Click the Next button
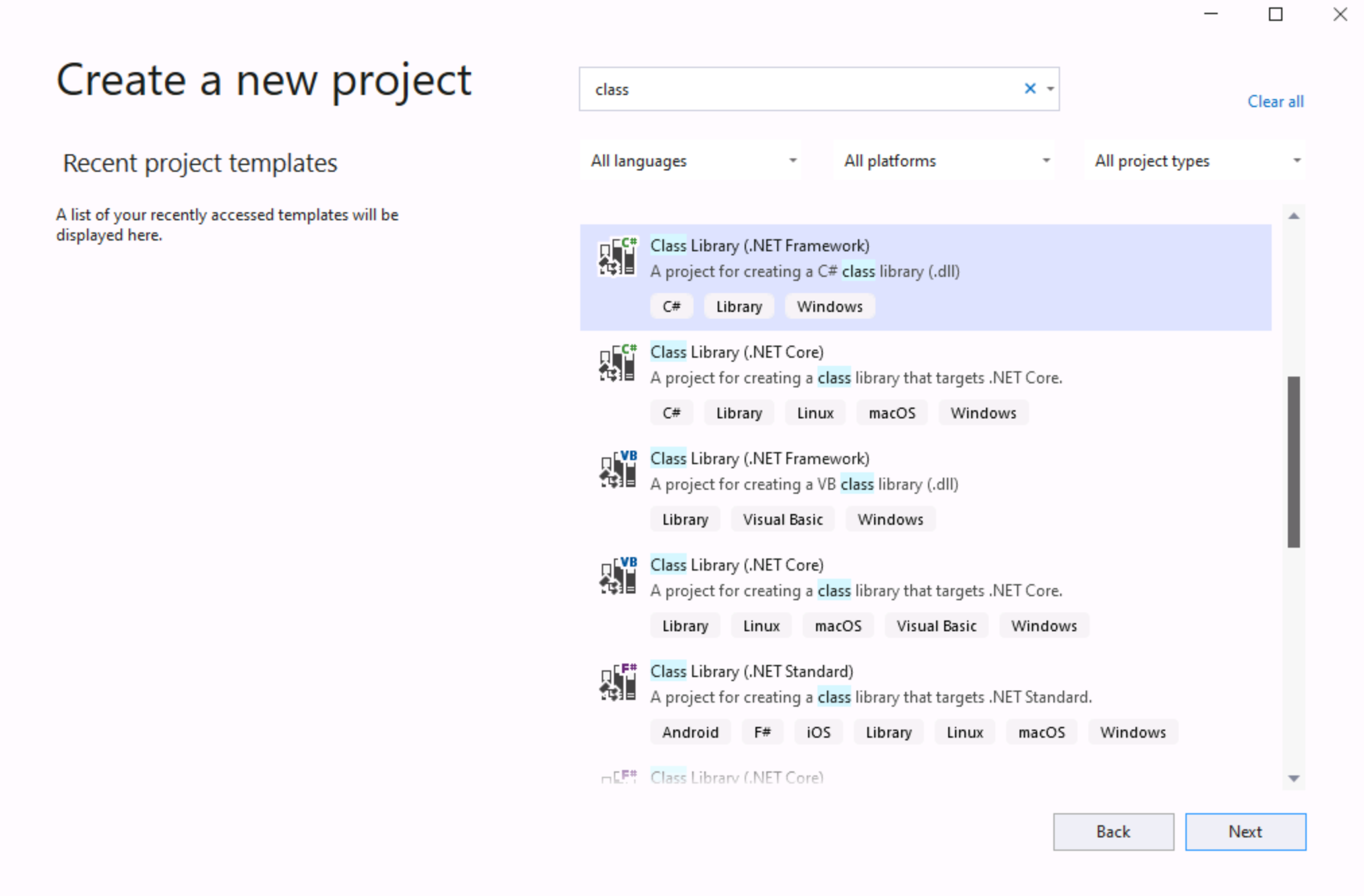Image resolution: width=1364 pixels, height=896 pixels. click(x=1245, y=832)
